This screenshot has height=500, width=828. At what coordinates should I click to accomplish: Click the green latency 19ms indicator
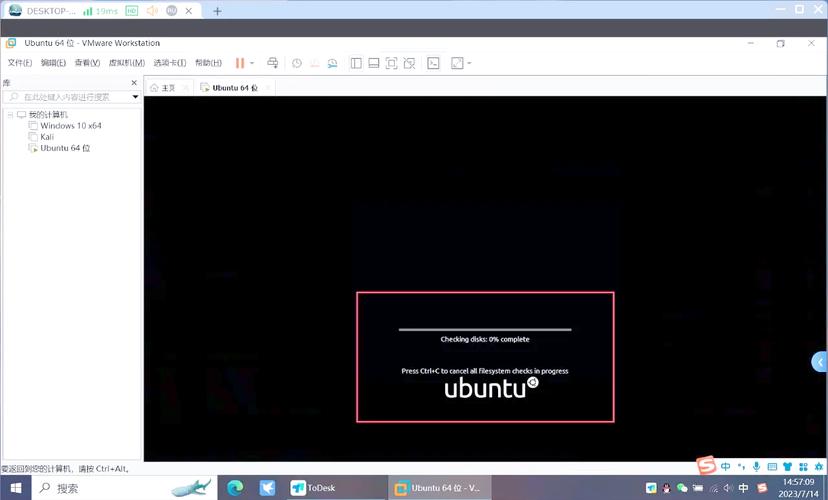point(100,11)
